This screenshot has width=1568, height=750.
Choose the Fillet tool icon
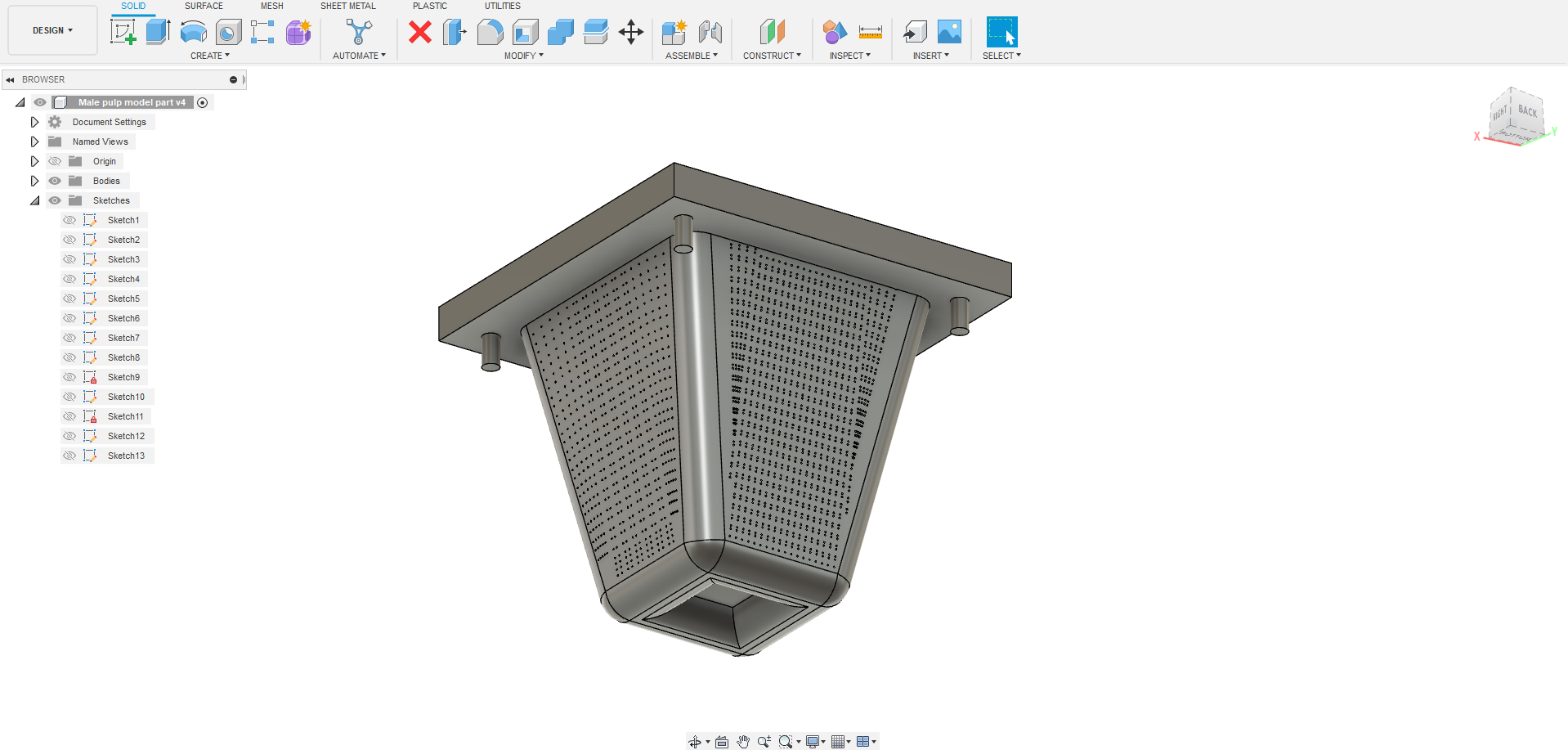490,32
